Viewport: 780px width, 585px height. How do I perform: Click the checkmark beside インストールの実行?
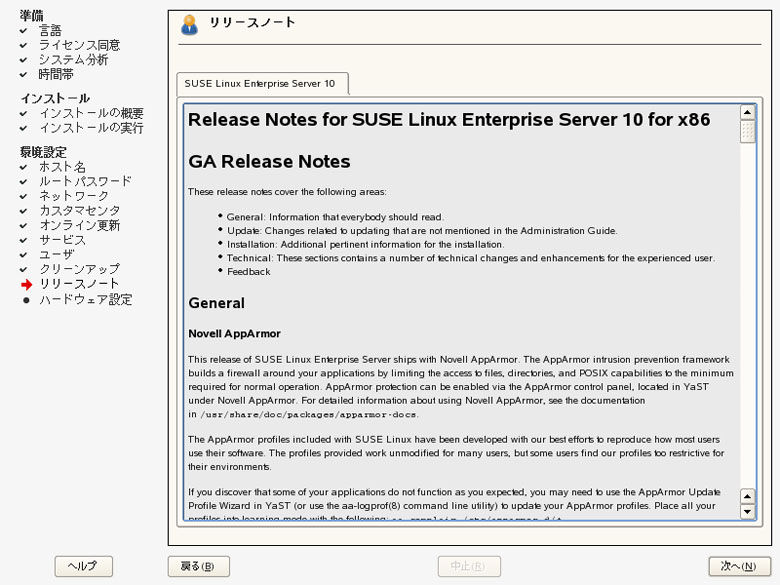pyautogui.click(x=23, y=128)
